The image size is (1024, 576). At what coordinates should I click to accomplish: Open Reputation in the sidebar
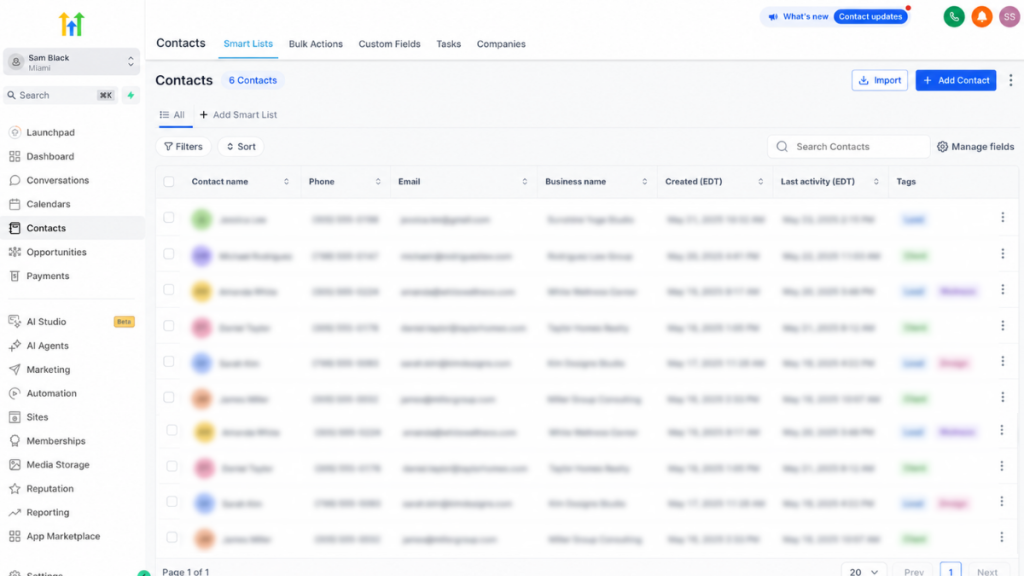click(50, 489)
